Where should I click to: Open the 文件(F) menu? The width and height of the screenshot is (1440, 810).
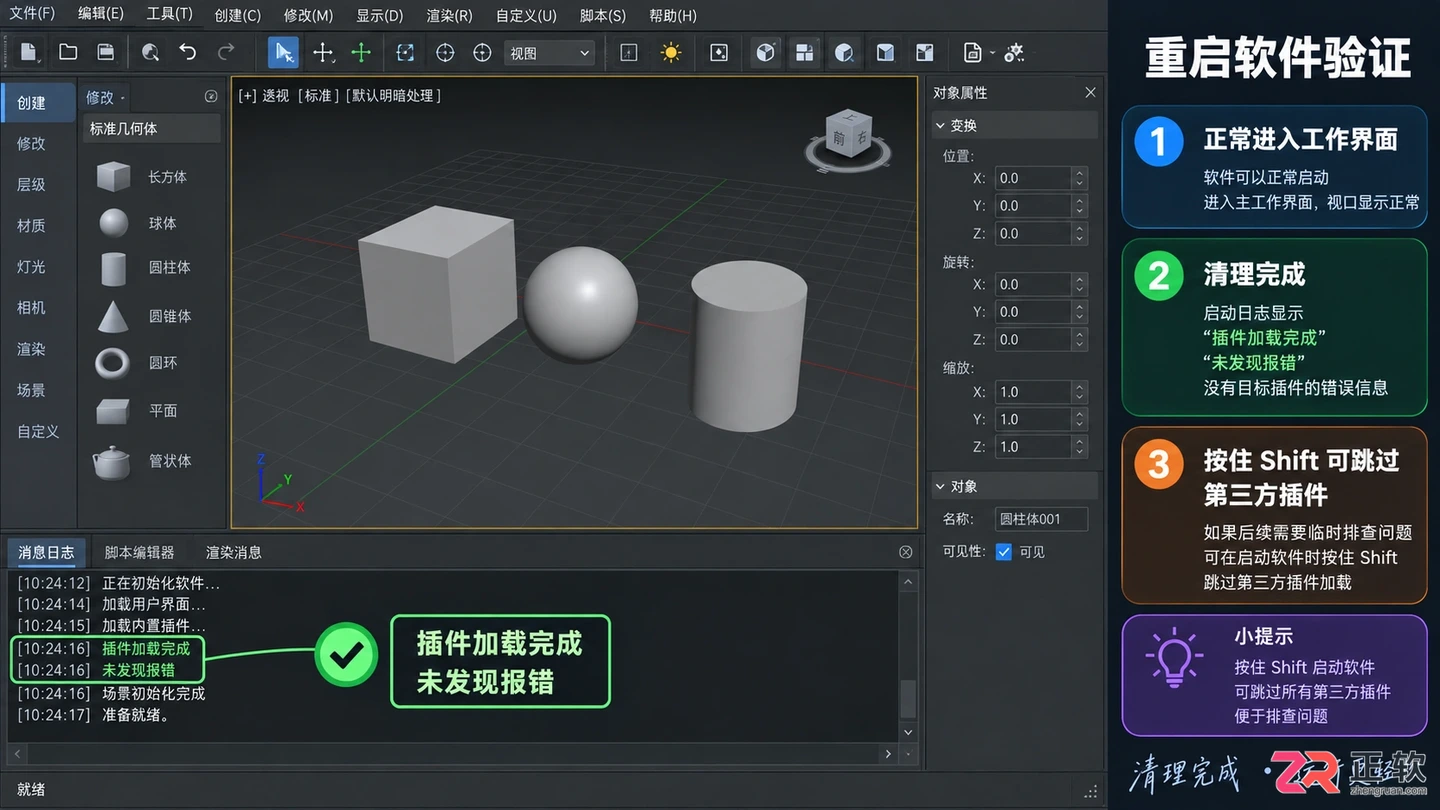pos(32,15)
